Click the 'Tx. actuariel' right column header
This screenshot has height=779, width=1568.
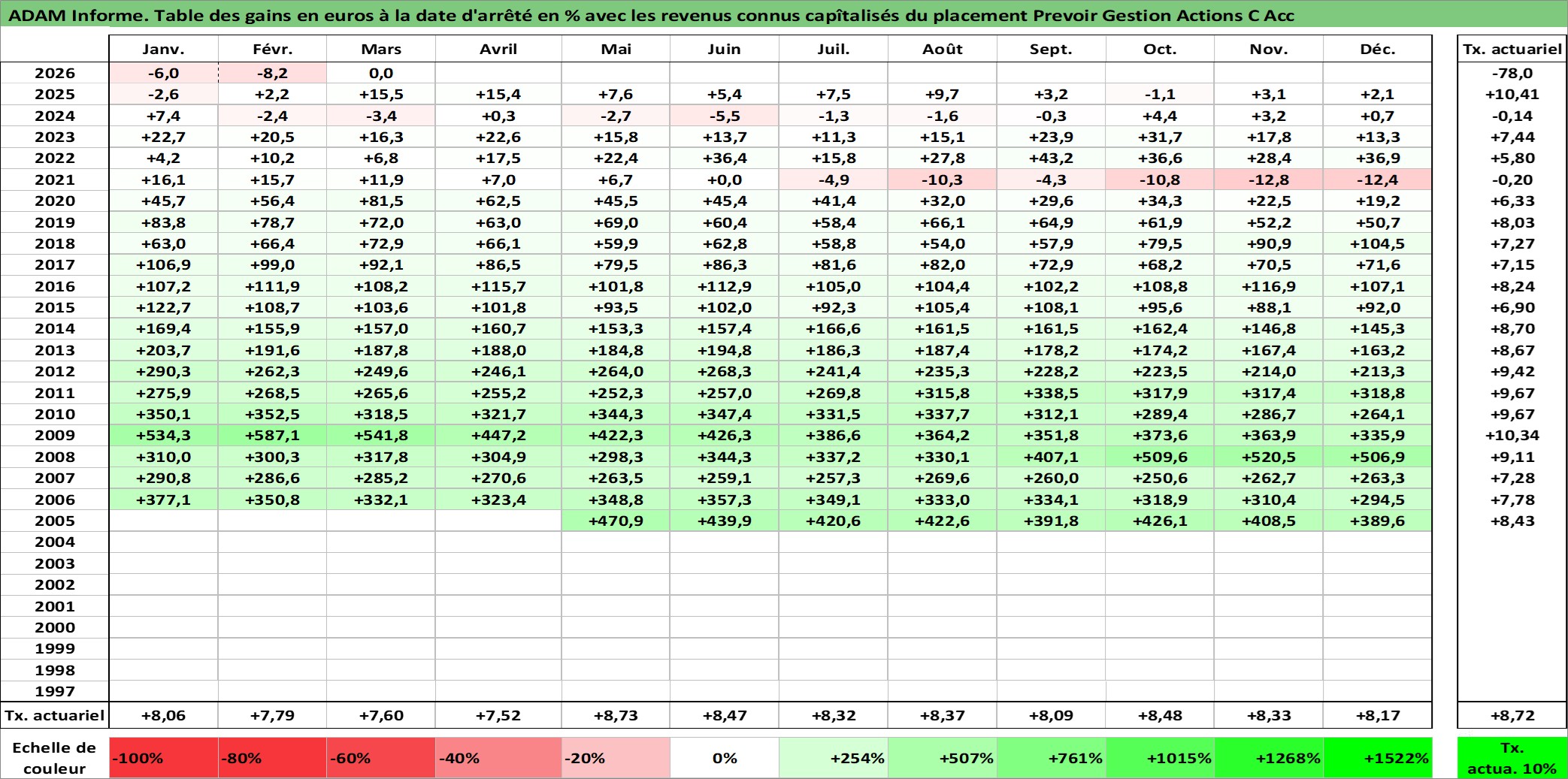click(x=1512, y=49)
